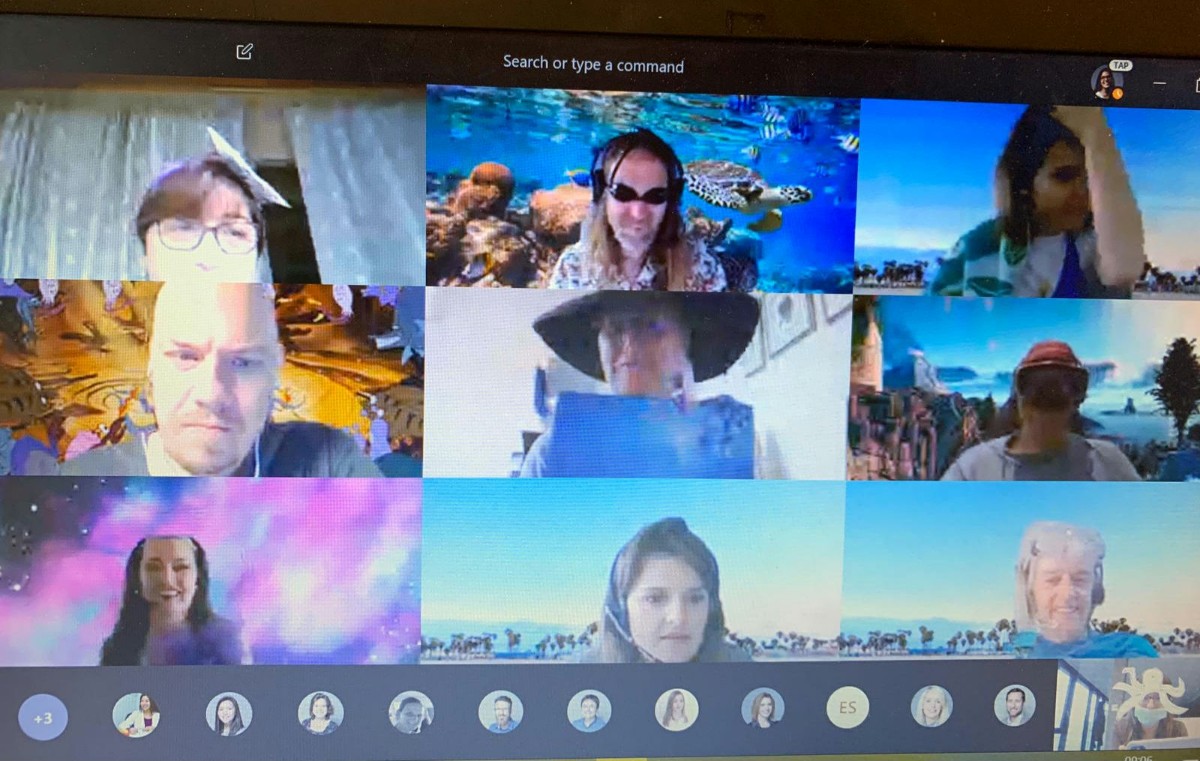Select the avatar of man in blue shirt
This screenshot has height=761, width=1200.
(589, 711)
